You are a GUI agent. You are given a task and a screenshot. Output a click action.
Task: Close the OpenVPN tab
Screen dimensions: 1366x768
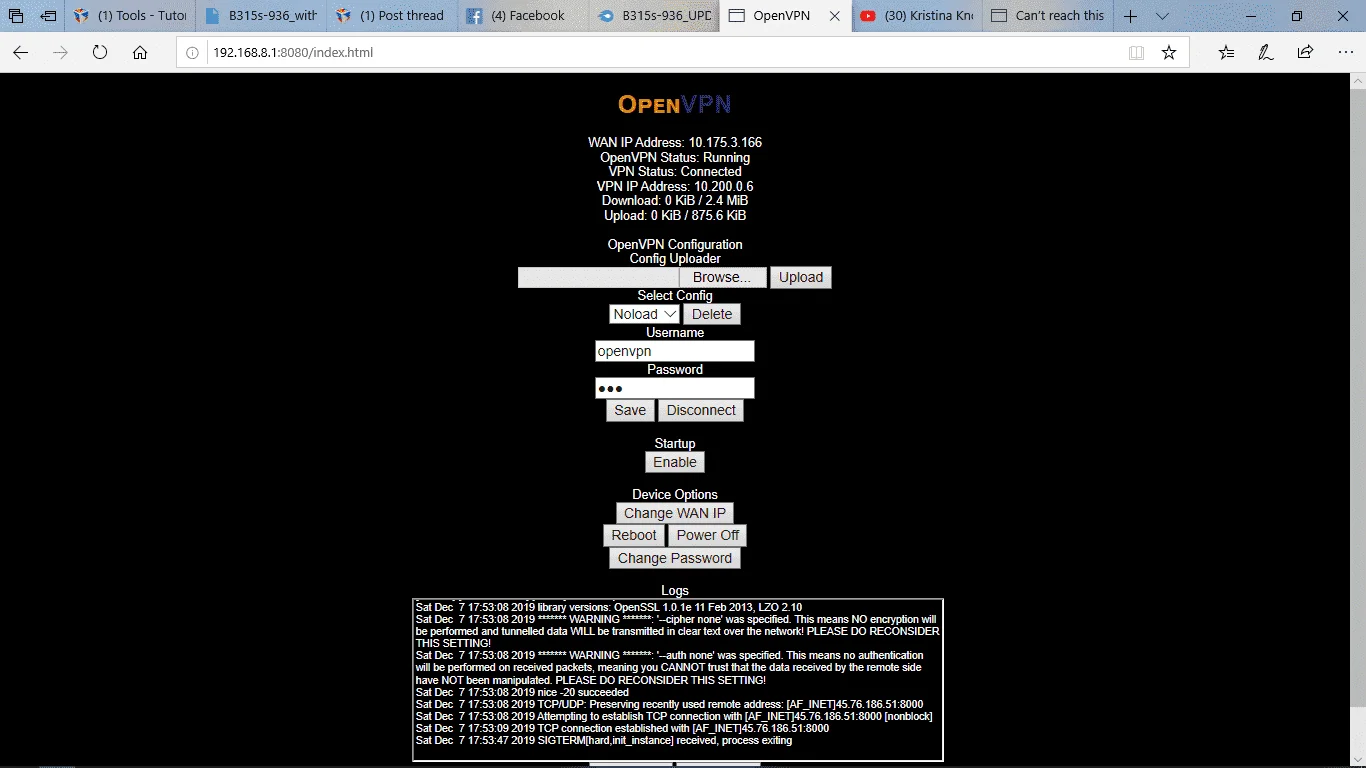click(x=834, y=16)
